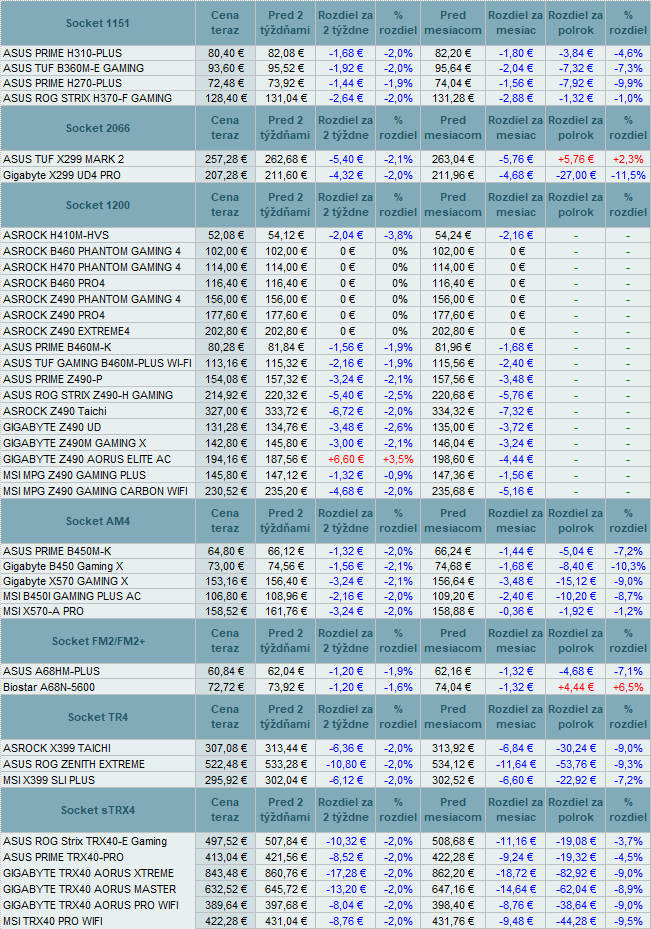
Task: Select the MSI B450I GAMING PLUS AC name
Action: click(72, 597)
